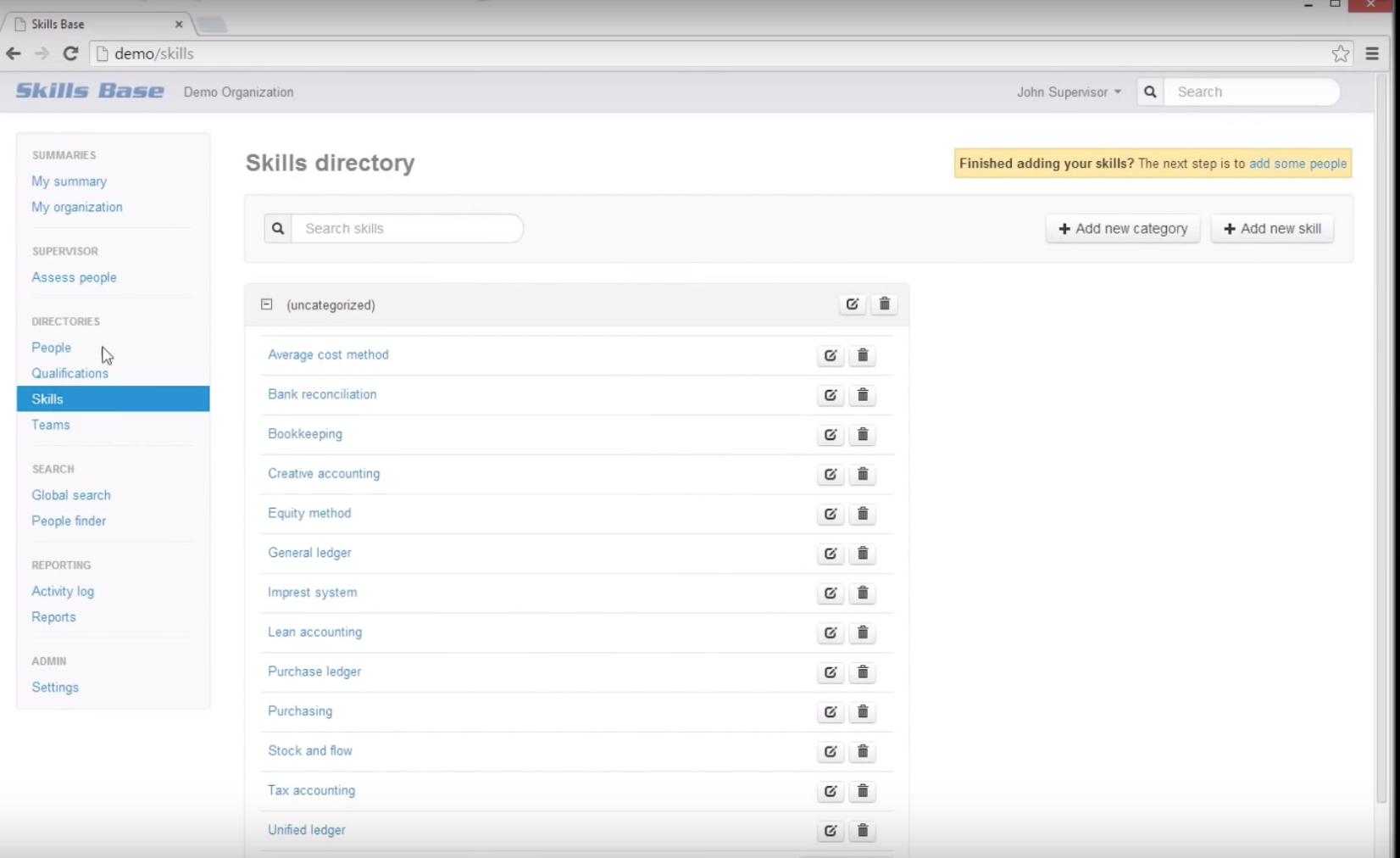Reload the current page

[x=71, y=53]
